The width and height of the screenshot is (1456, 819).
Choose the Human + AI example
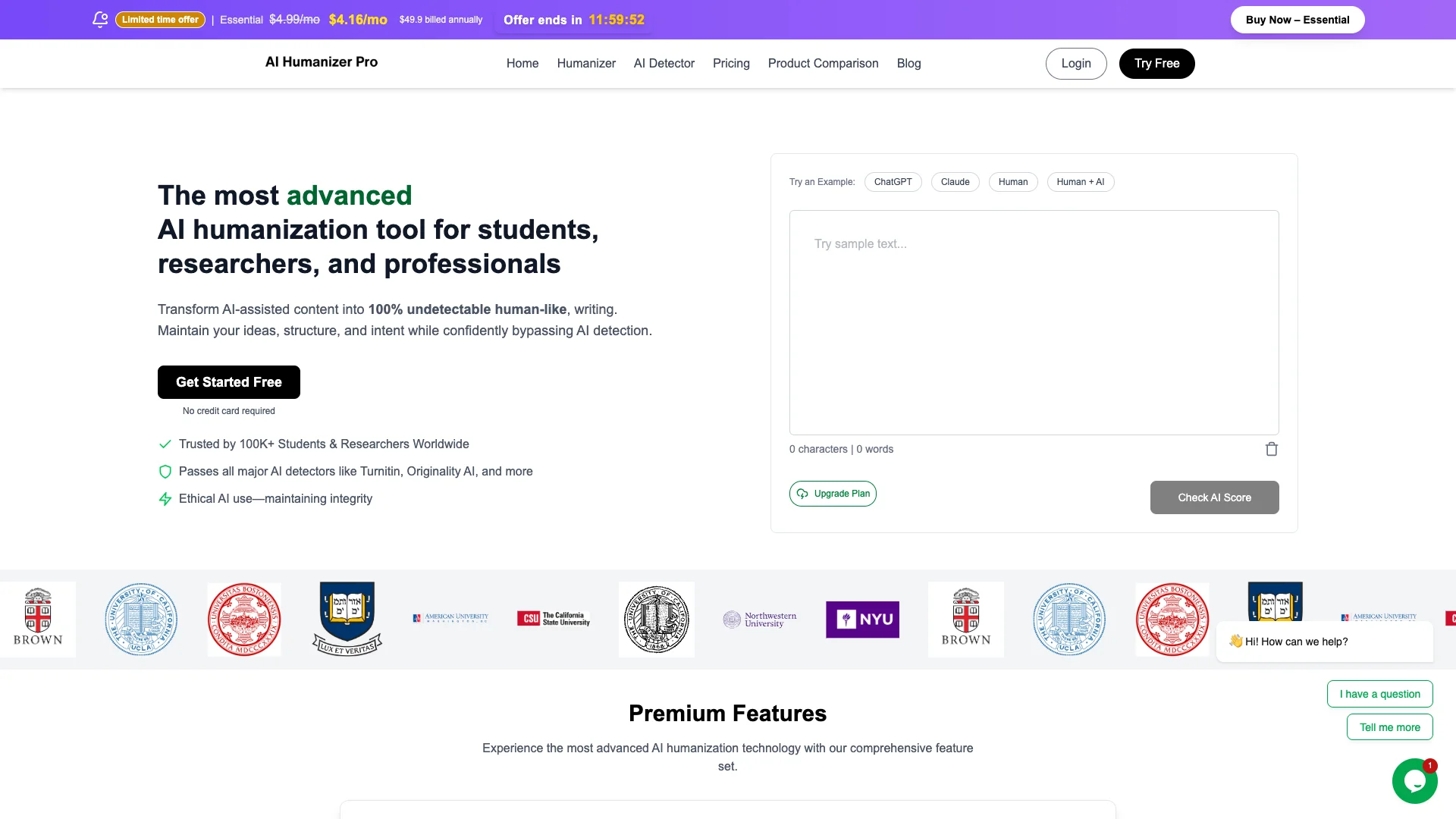[x=1080, y=182]
